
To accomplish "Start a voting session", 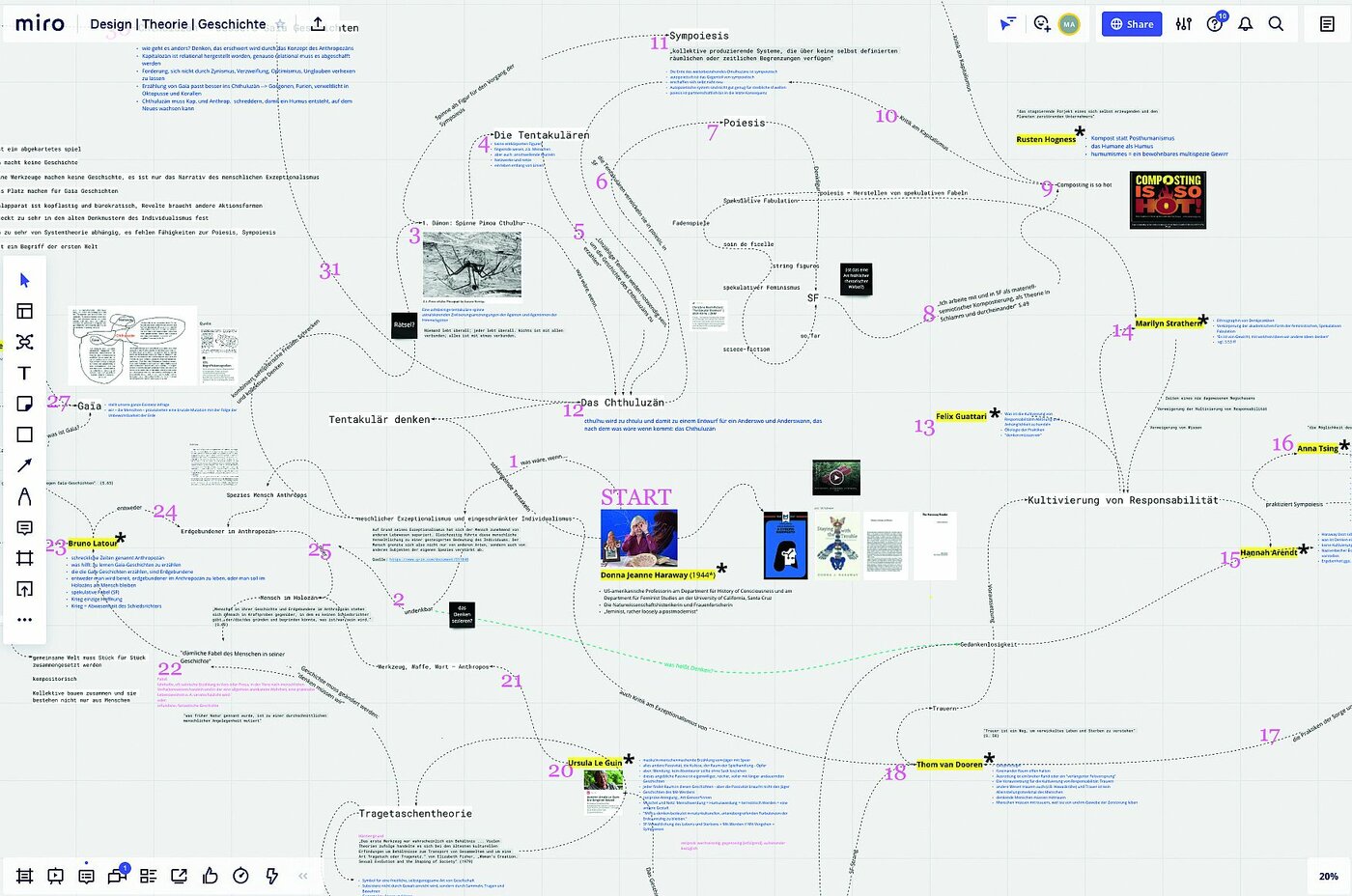I will pos(211,876).
